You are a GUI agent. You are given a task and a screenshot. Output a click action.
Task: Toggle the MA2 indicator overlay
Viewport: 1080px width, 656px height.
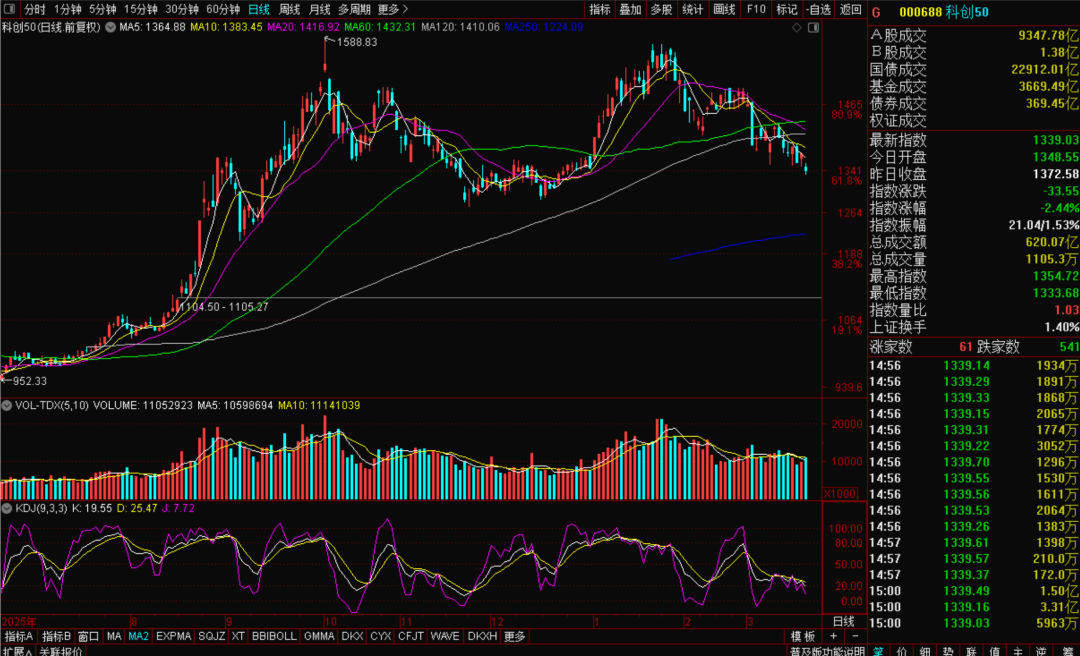138,637
